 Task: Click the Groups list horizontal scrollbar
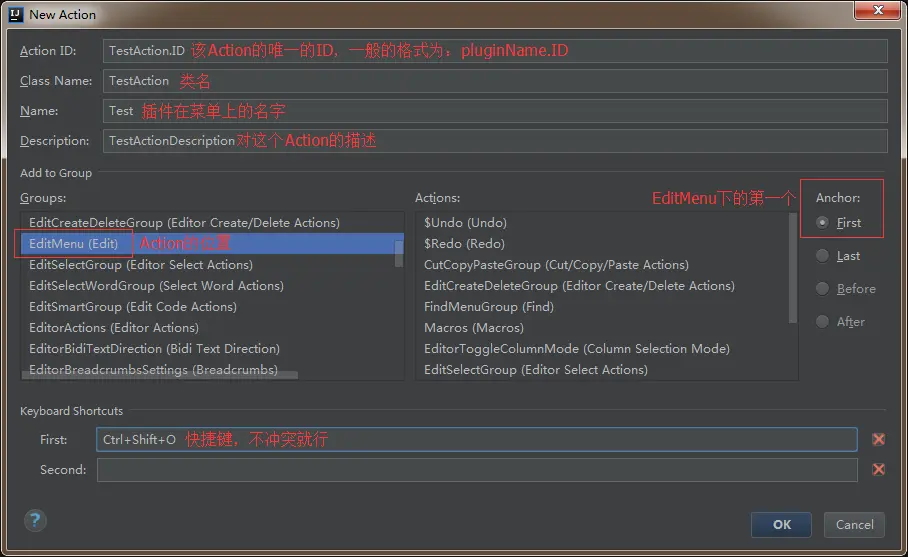point(160,375)
